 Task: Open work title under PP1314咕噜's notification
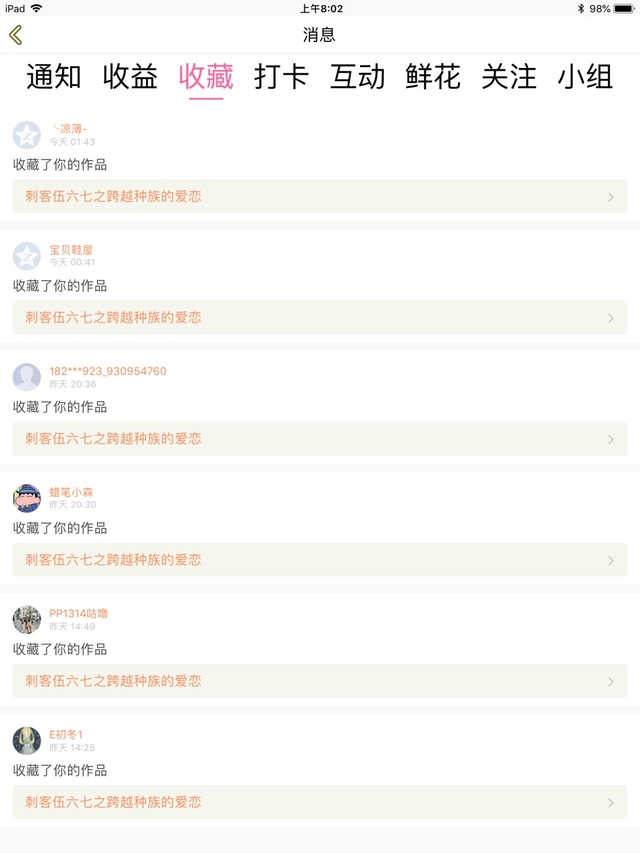[113, 681]
